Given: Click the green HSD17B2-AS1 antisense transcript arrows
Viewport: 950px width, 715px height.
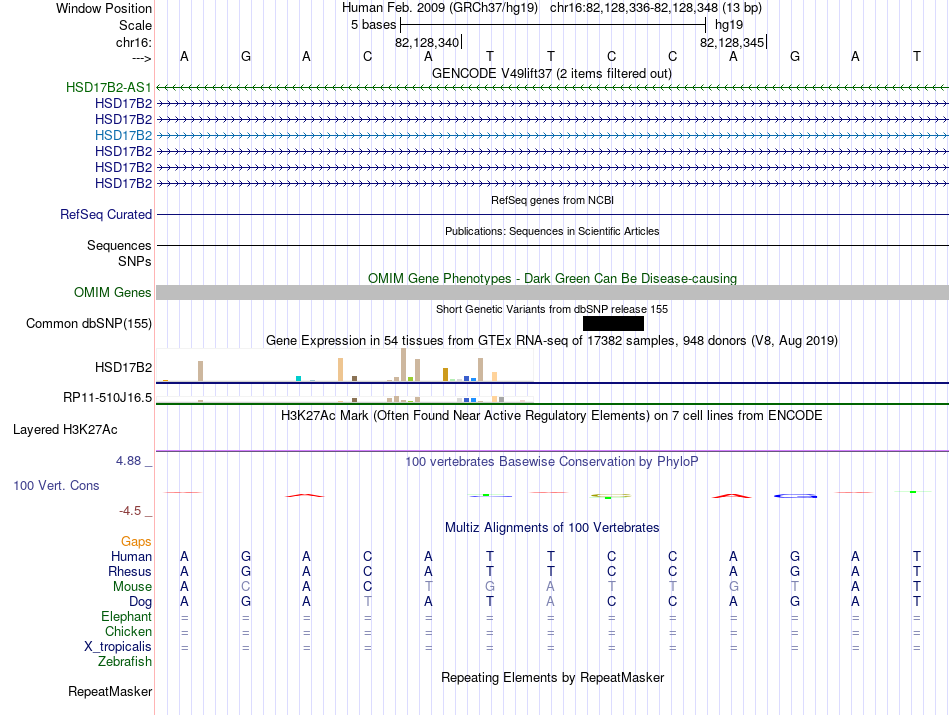Looking at the screenshot, I should pyautogui.click(x=552, y=88).
